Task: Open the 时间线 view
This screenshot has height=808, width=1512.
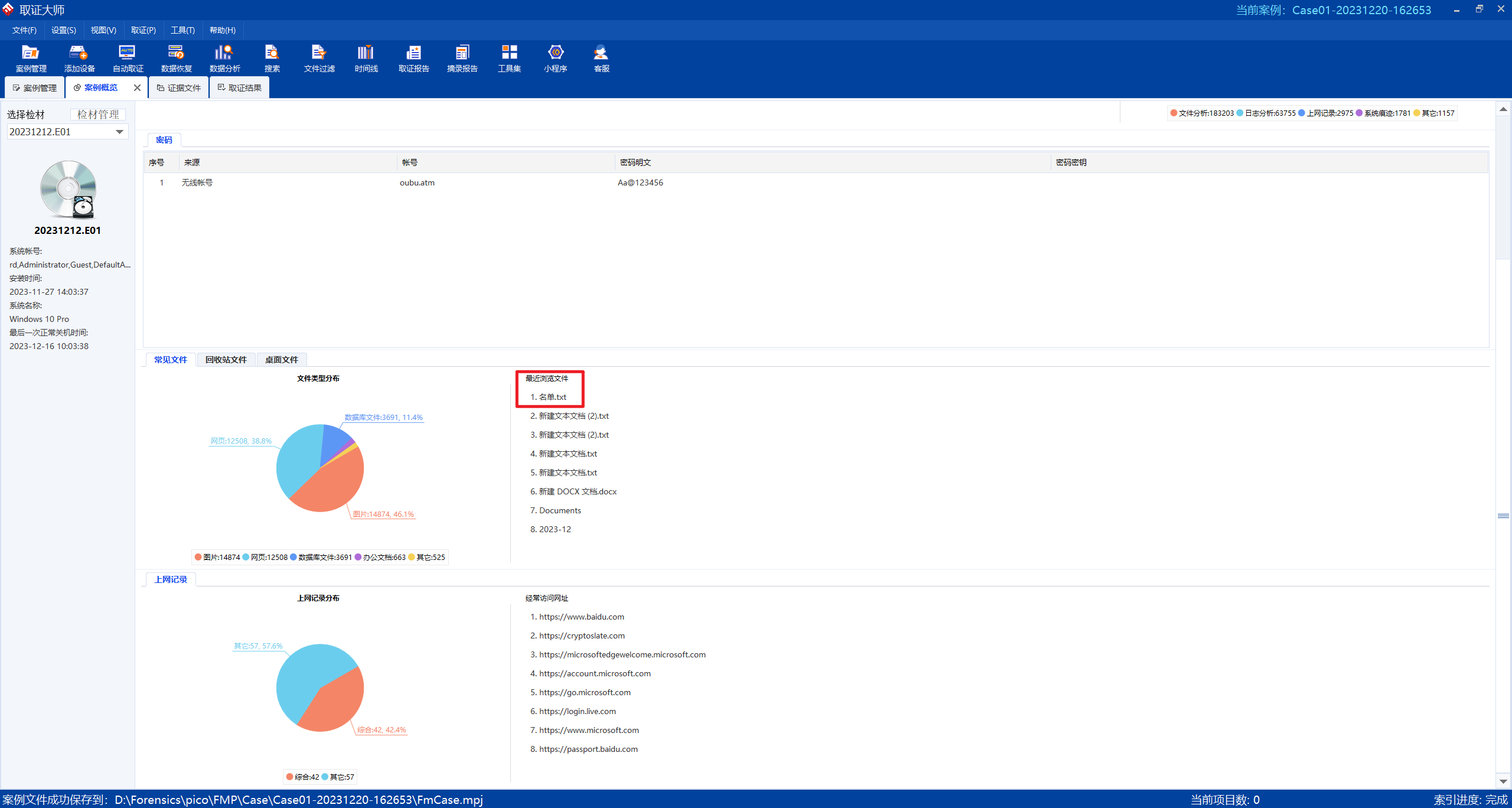Action: click(366, 58)
